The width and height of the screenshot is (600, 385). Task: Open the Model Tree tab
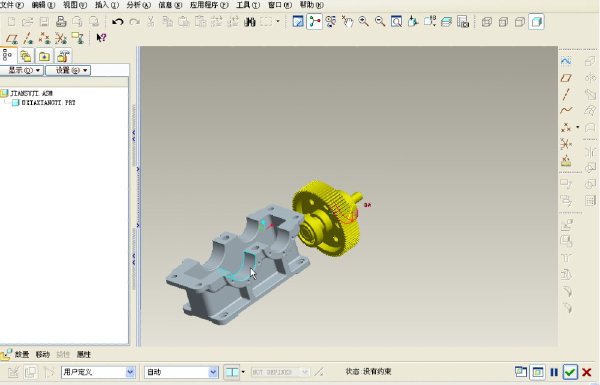pos(8,56)
